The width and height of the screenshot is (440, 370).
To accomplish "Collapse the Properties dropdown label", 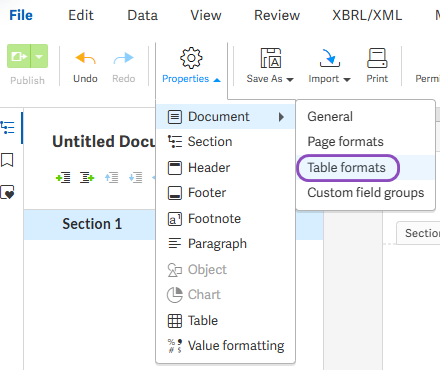I will [191, 79].
